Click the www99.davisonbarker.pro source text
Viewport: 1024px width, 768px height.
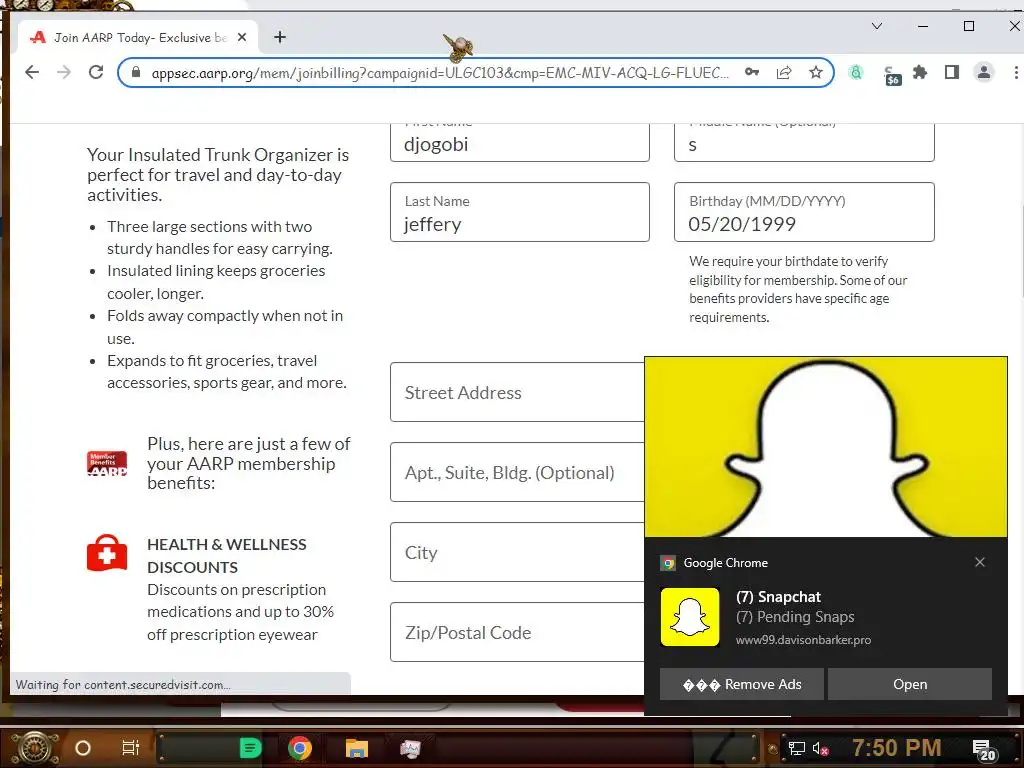[803, 640]
